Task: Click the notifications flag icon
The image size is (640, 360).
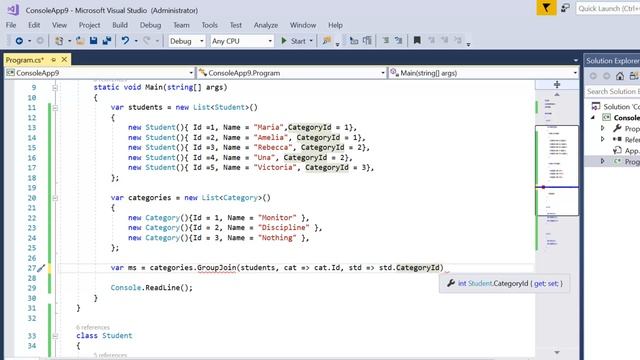Action: [546, 8]
